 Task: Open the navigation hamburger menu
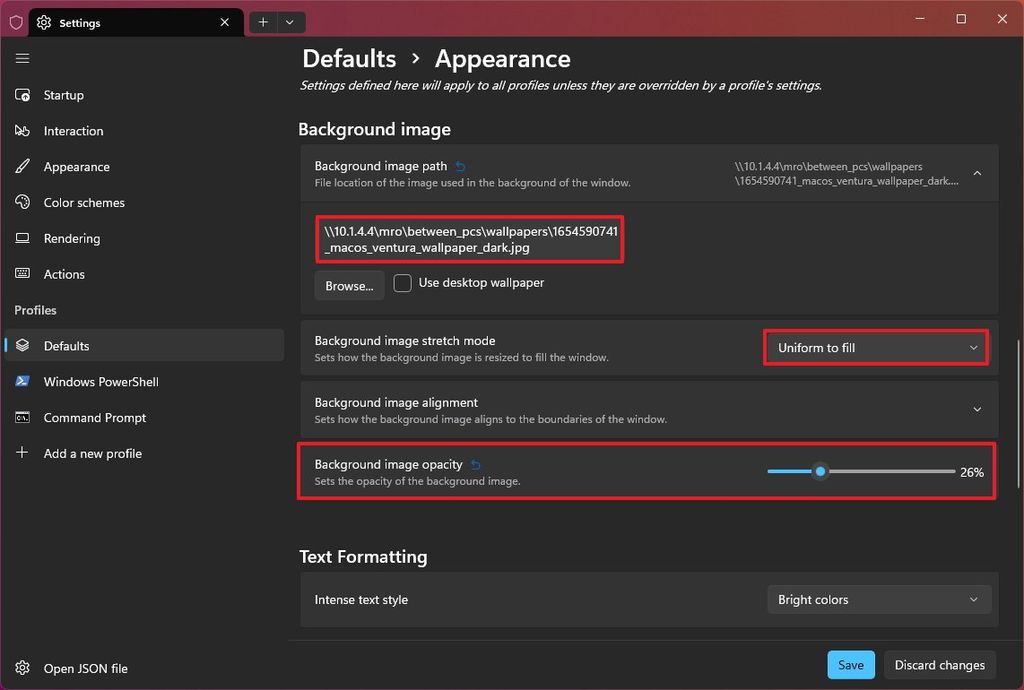click(x=22, y=58)
